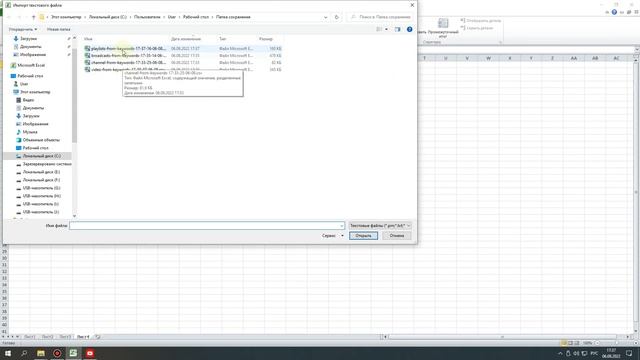Image resolution: width=640 pixels, height=360 pixels.
Task: Select Excel column header AA
Action: pos(573,58)
